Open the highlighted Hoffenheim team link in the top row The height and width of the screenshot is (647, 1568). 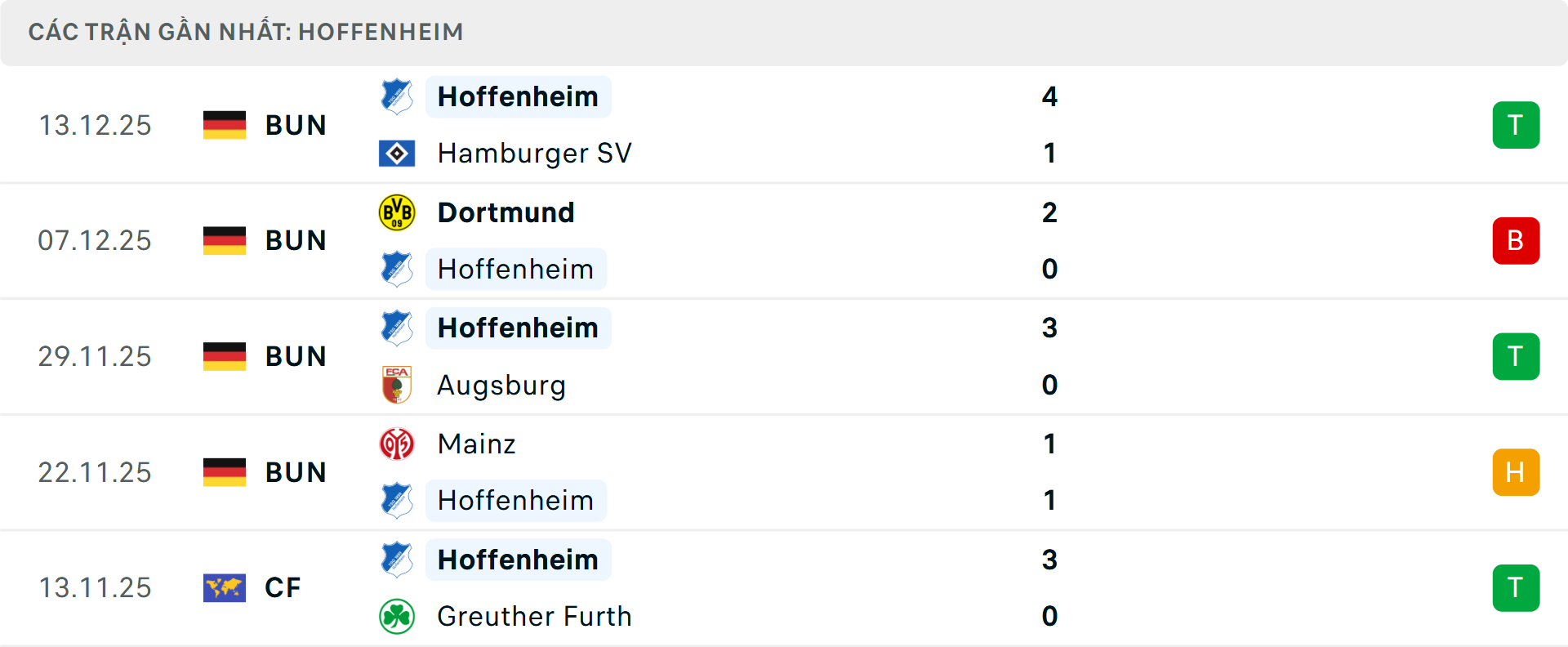coord(518,96)
